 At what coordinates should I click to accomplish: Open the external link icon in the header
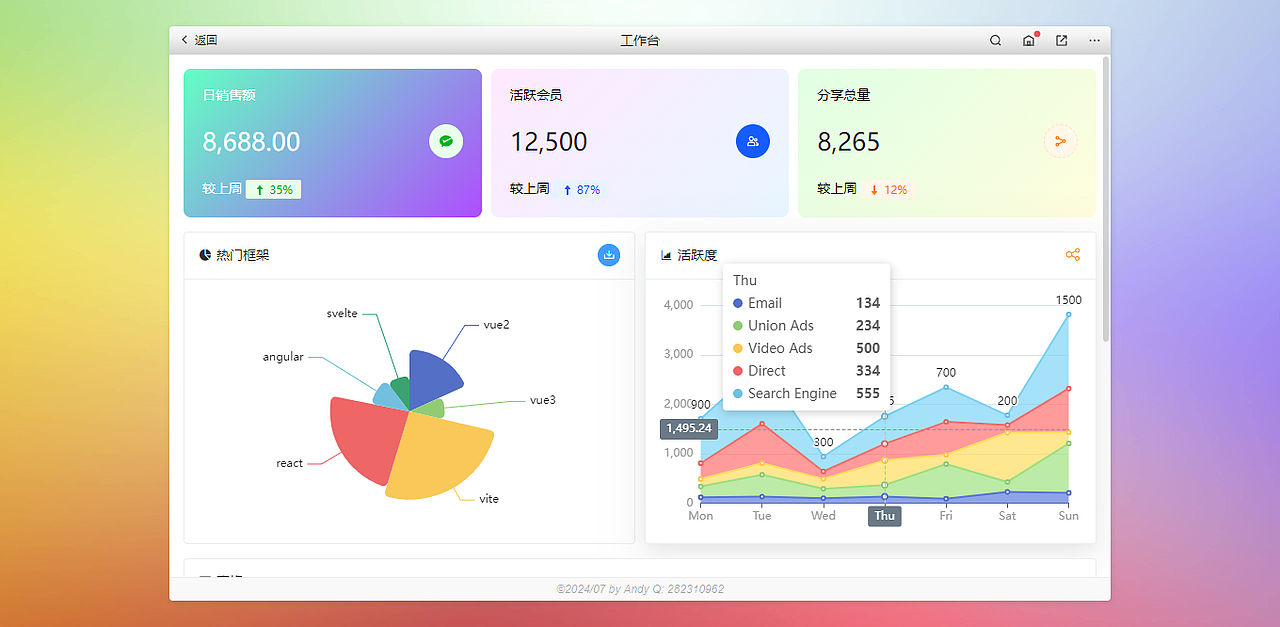(1061, 40)
